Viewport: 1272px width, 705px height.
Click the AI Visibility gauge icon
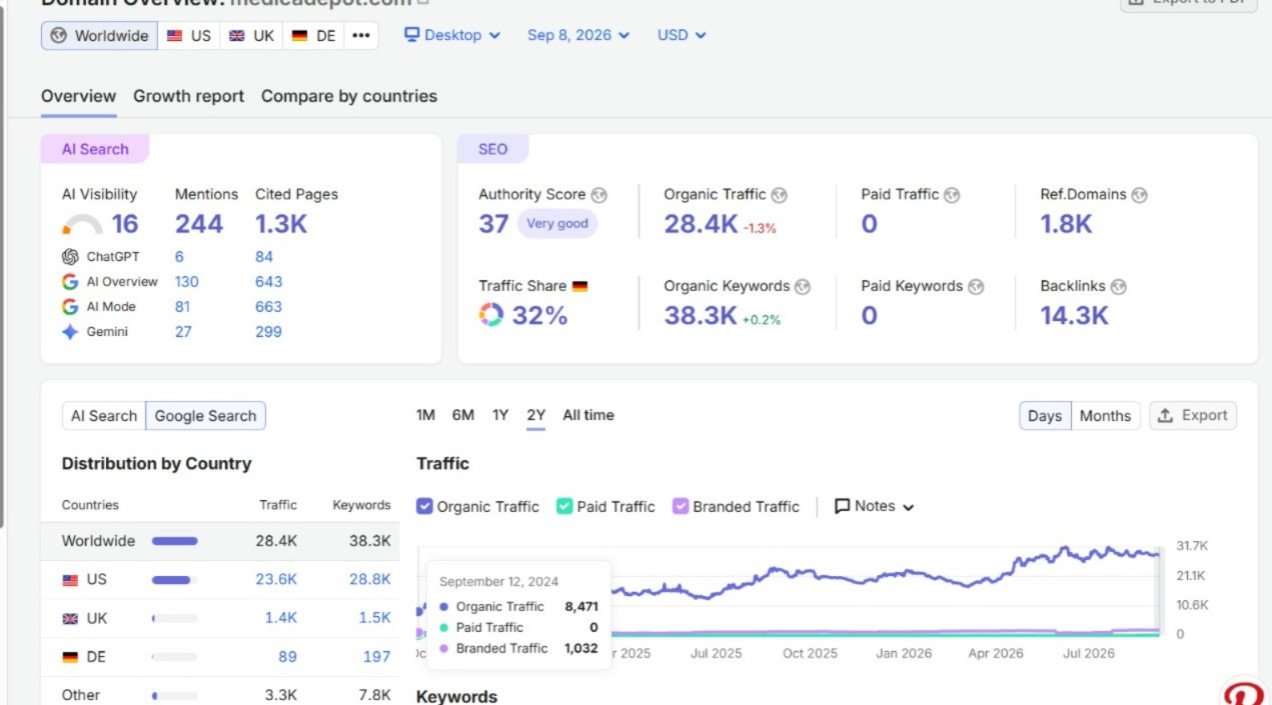82,225
